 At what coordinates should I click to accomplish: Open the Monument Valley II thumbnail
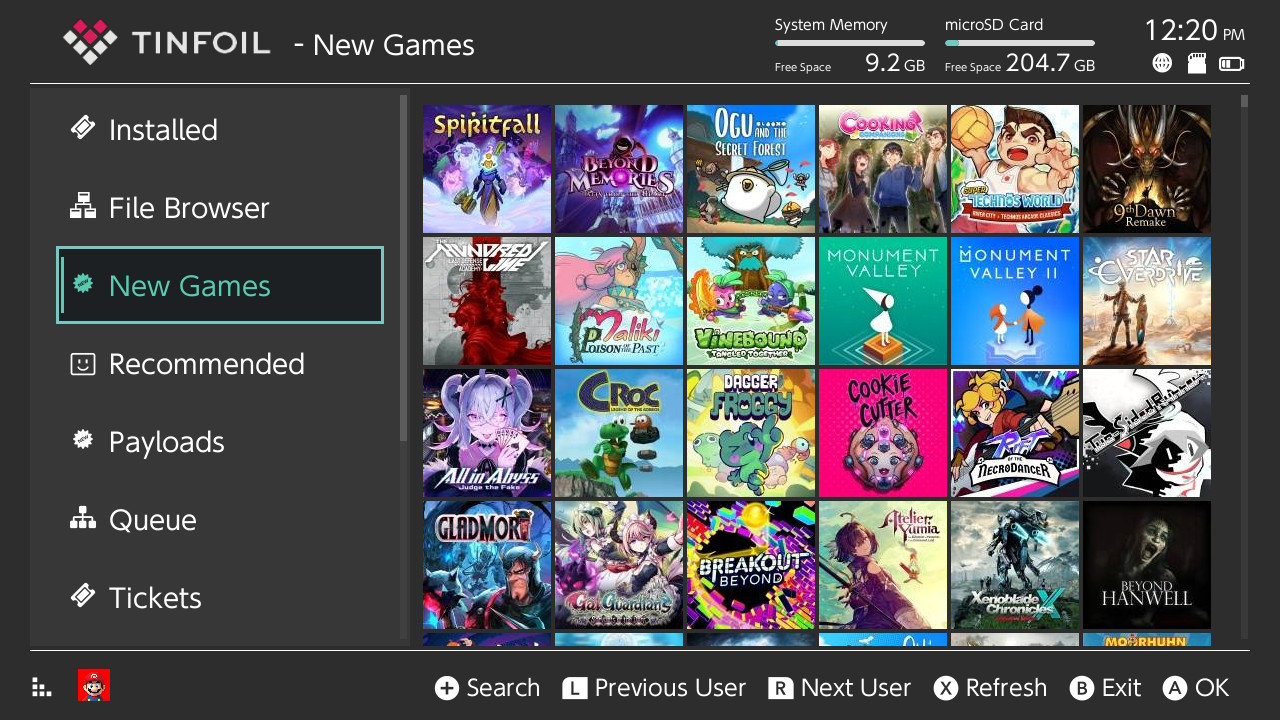click(1015, 301)
